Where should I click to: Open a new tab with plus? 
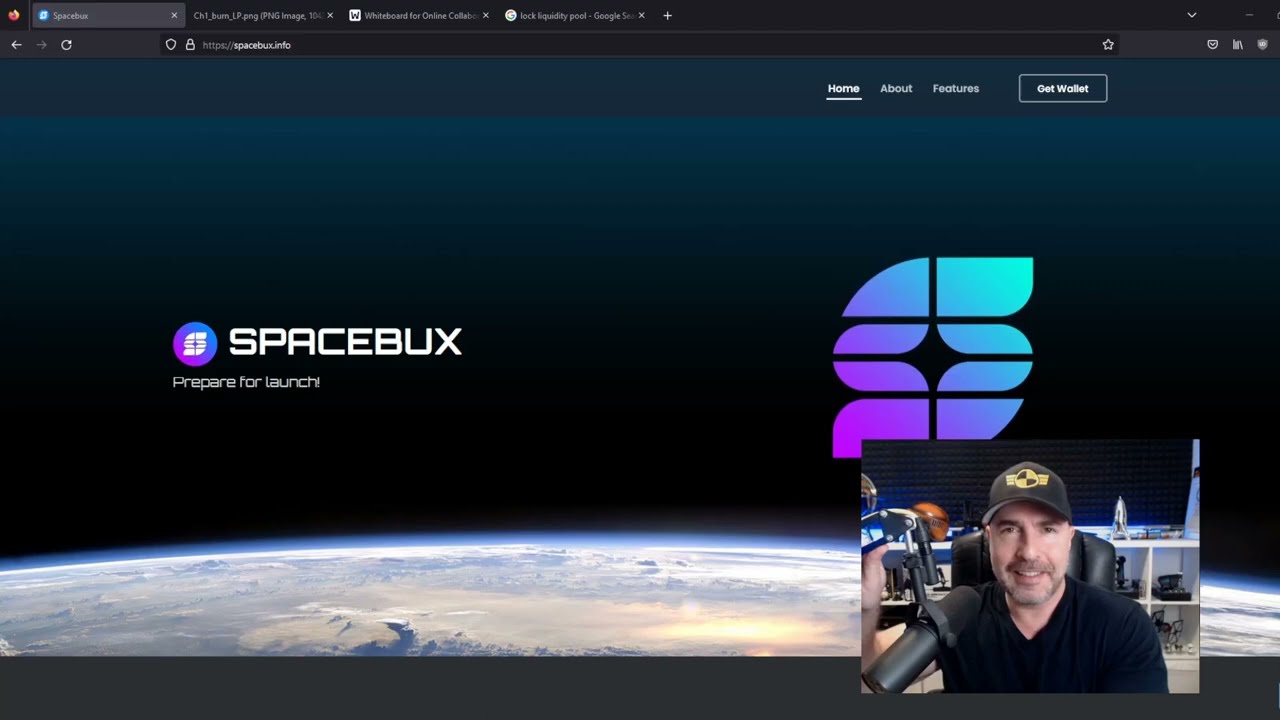tap(667, 16)
